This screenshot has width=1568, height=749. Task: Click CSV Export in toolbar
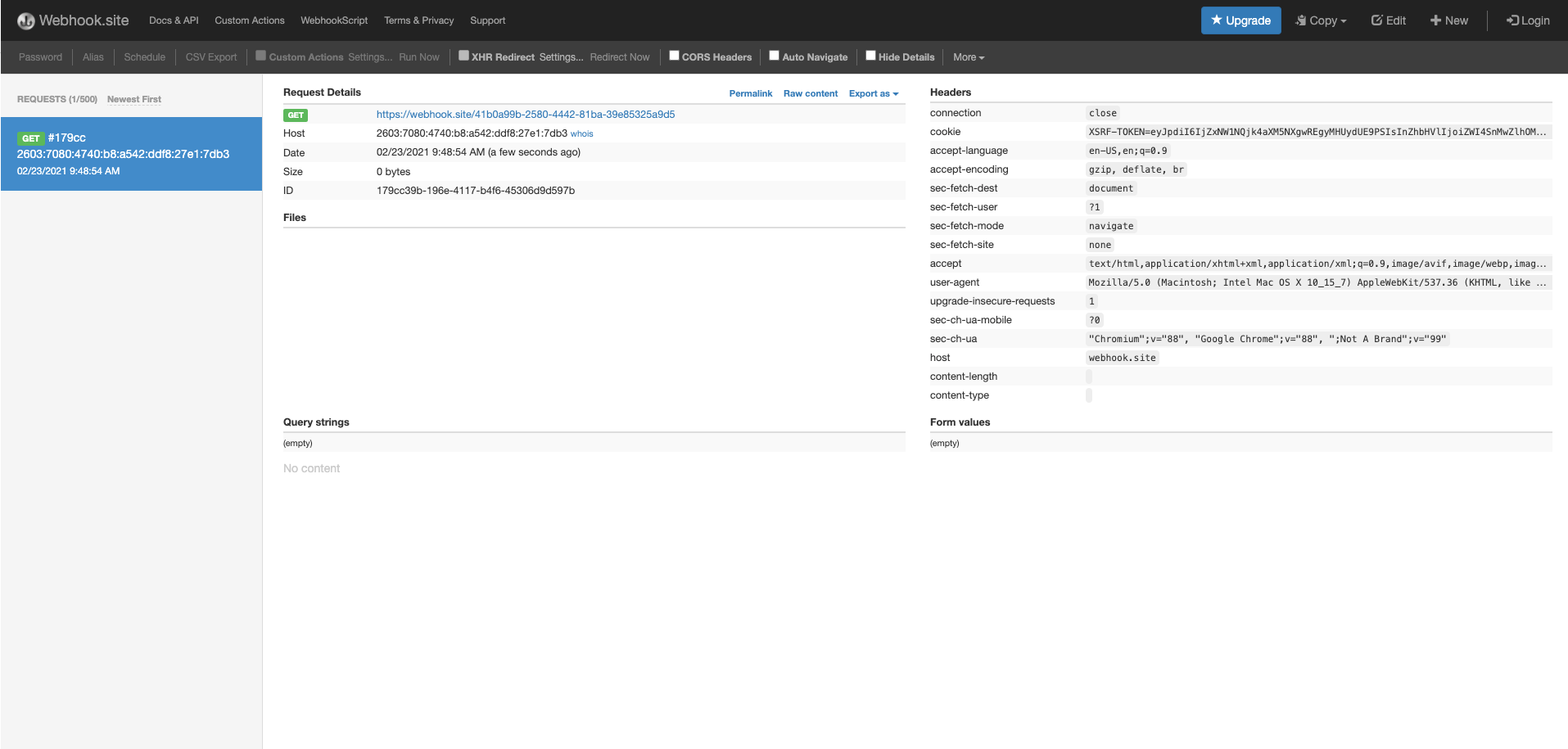pos(211,57)
